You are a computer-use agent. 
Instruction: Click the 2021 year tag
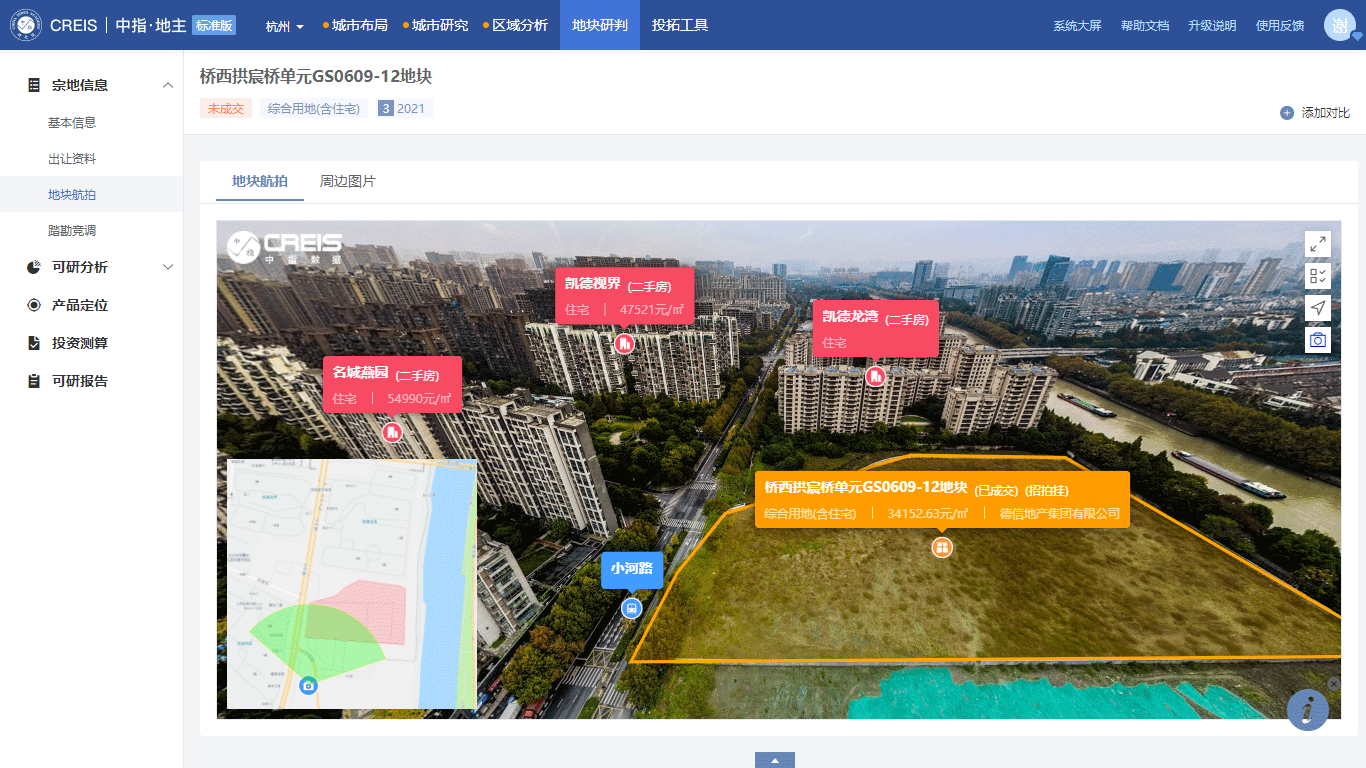pos(405,108)
